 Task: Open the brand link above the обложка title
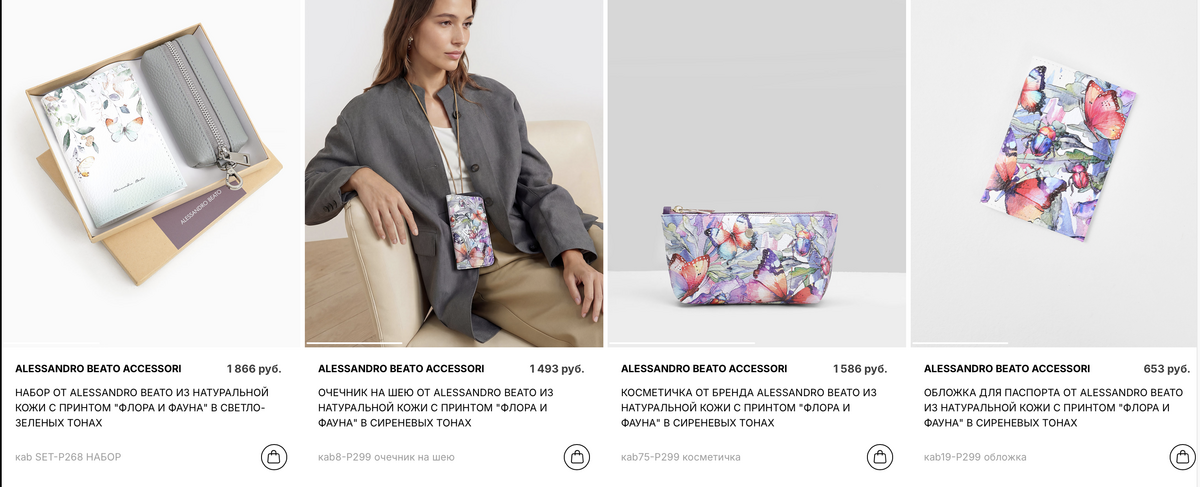coord(1007,369)
